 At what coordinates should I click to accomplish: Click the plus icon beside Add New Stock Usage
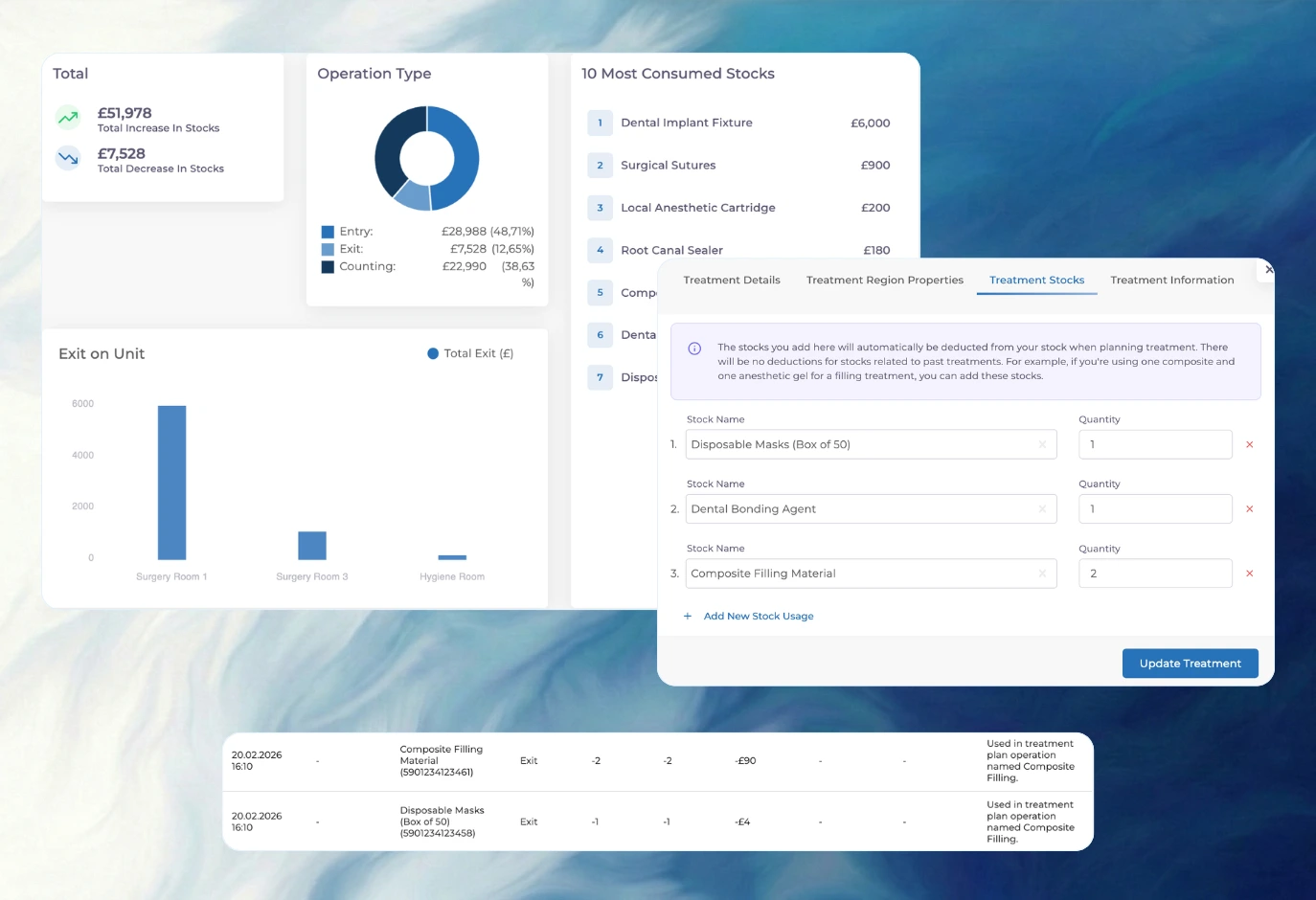point(687,616)
